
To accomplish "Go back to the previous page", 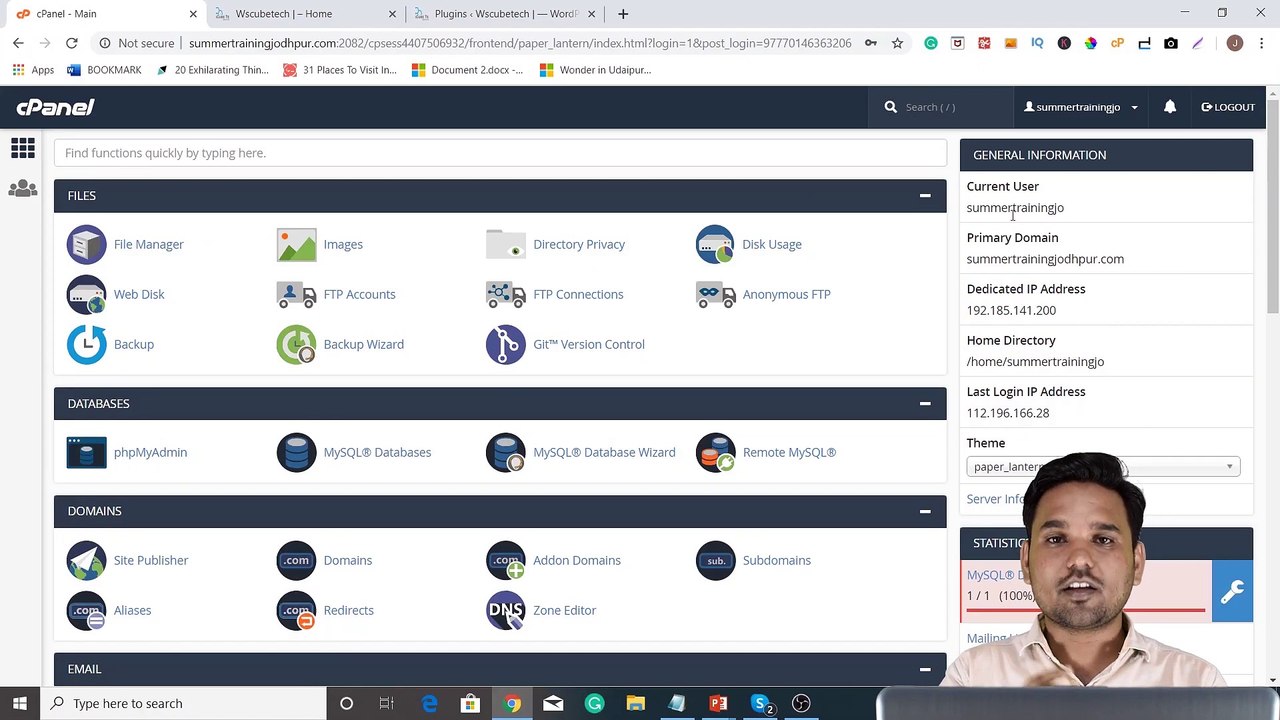I will (x=18, y=43).
